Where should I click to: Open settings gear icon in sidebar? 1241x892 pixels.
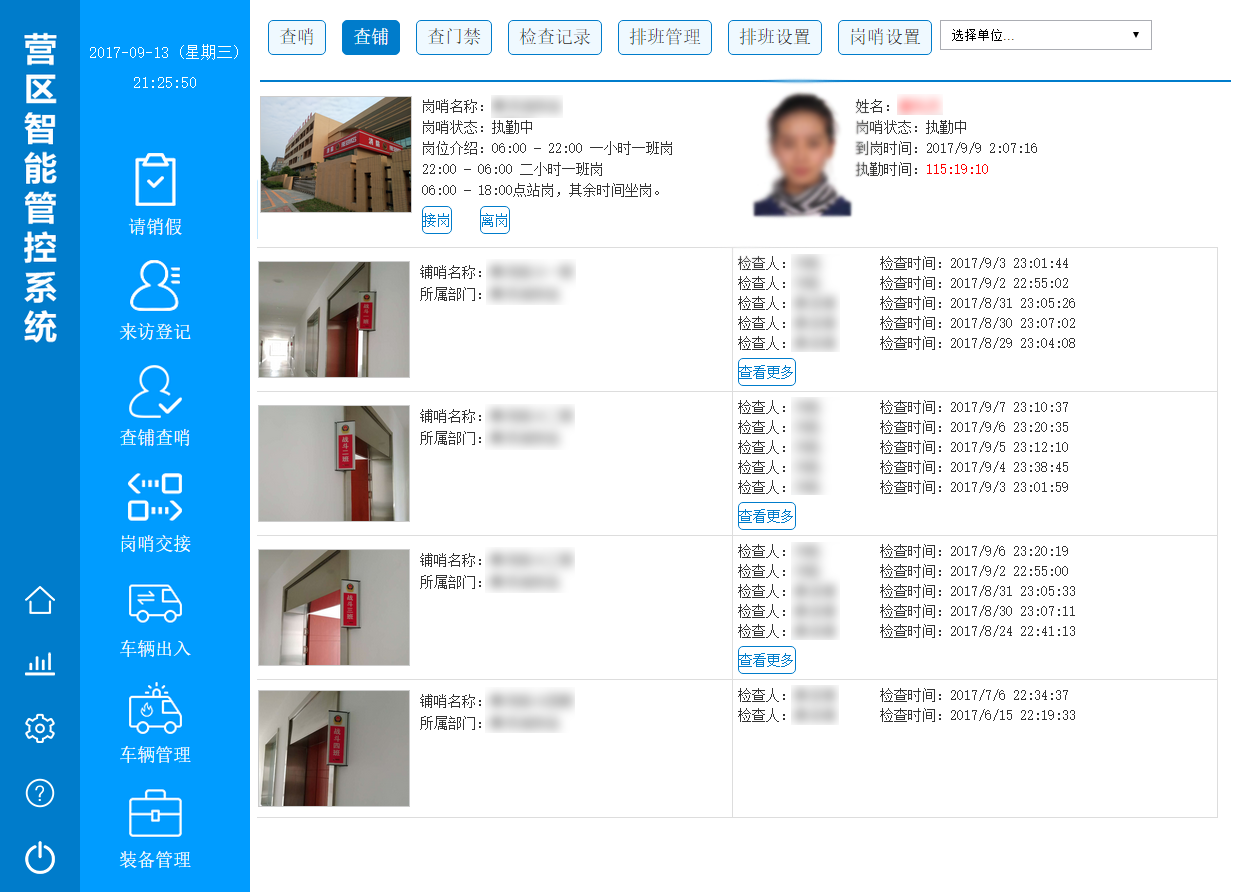click(x=40, y=728)
